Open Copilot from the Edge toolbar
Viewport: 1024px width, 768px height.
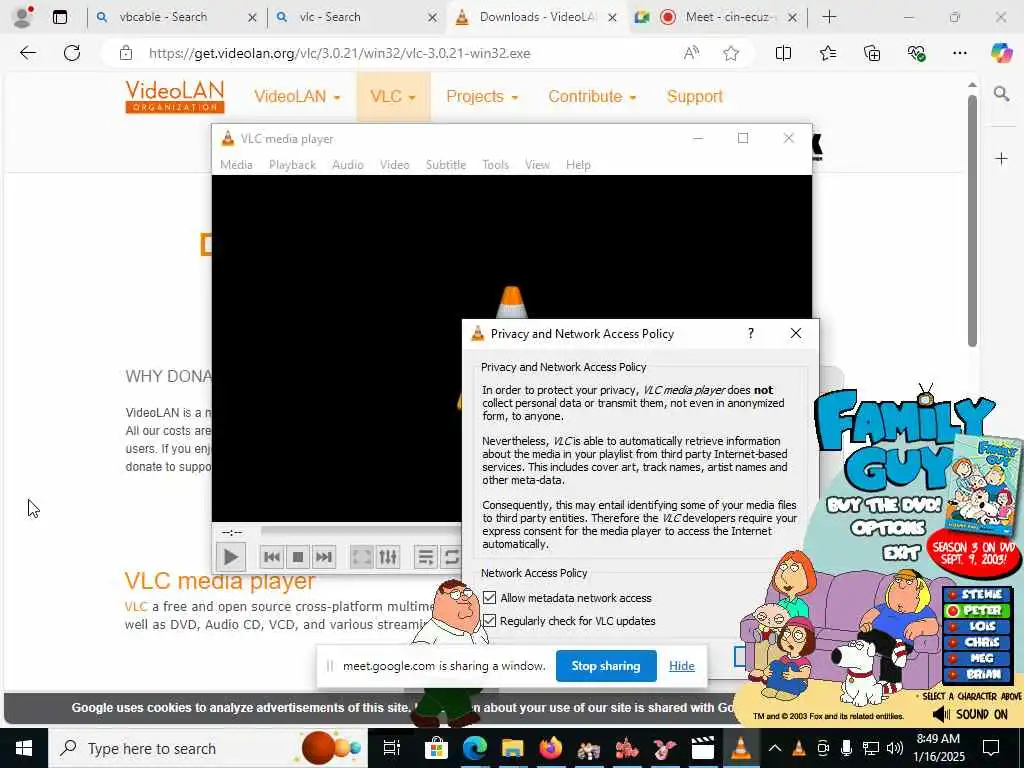pos(1001,53)
